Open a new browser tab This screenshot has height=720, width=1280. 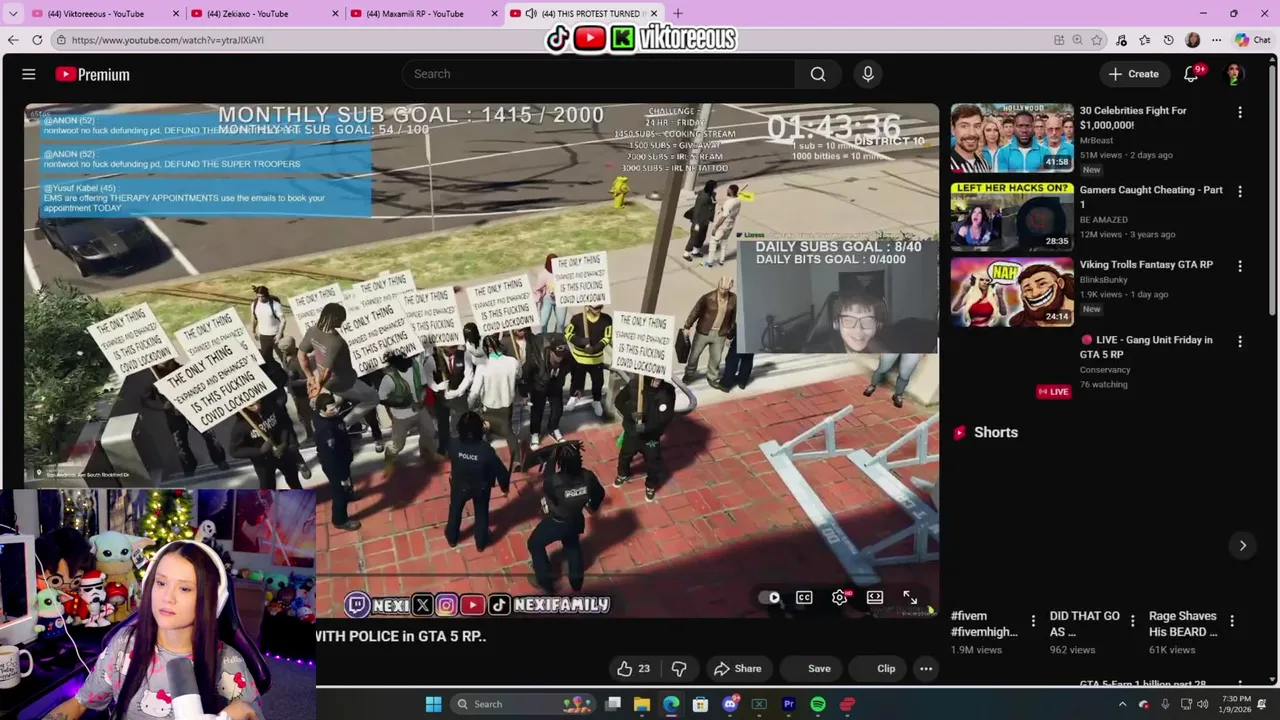pos(678,13)
